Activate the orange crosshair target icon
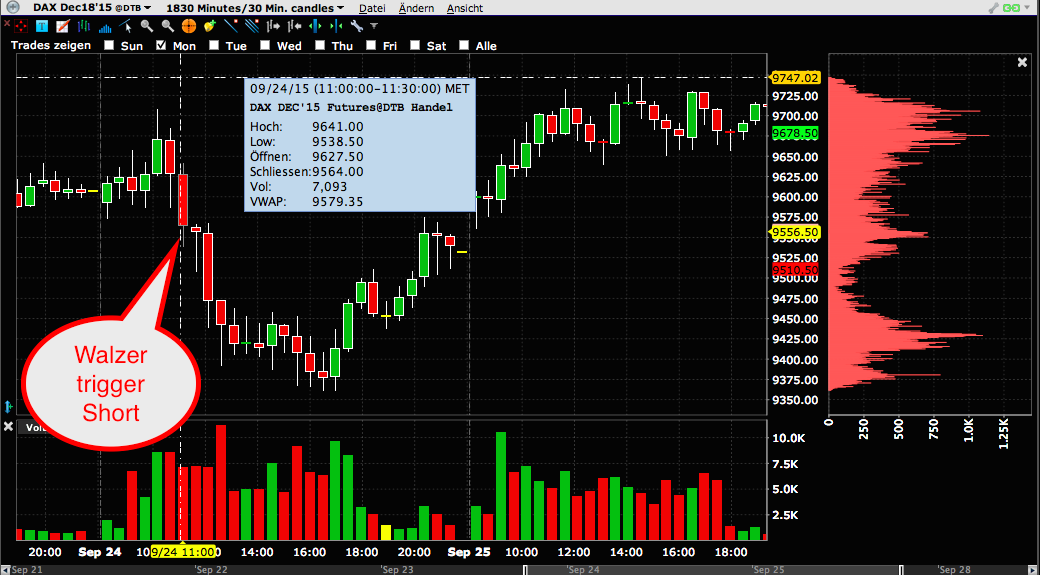Image resolution: width=1040 pixels, height=575 pixels. tap(188, 27)
